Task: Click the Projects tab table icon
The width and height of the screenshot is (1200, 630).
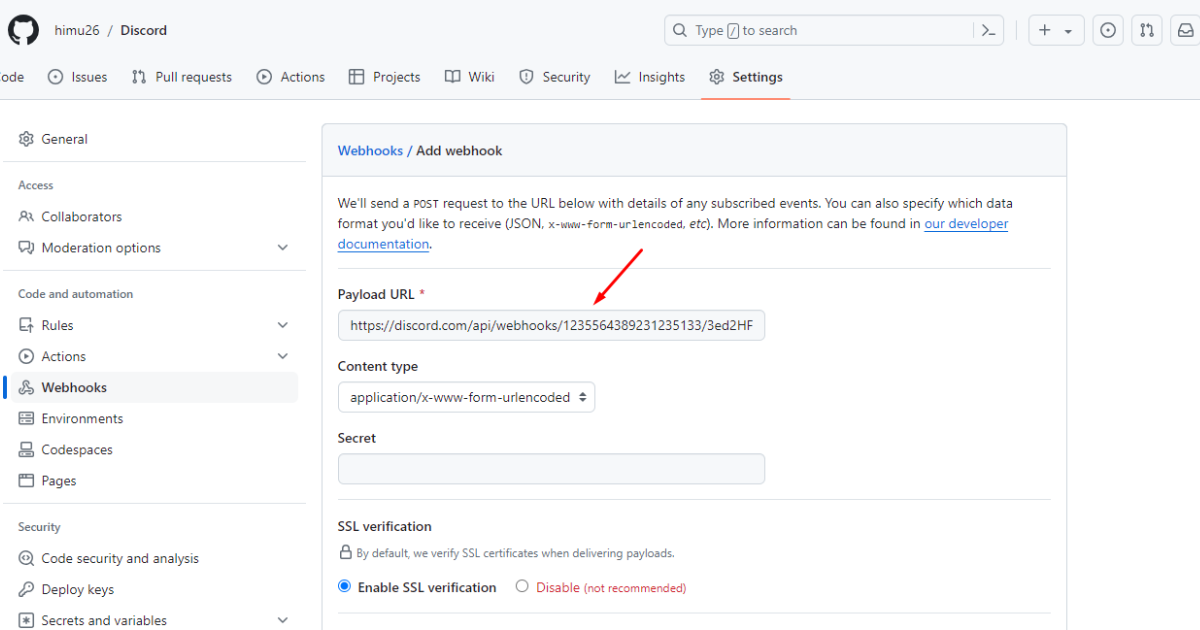Action: (356, 77)
